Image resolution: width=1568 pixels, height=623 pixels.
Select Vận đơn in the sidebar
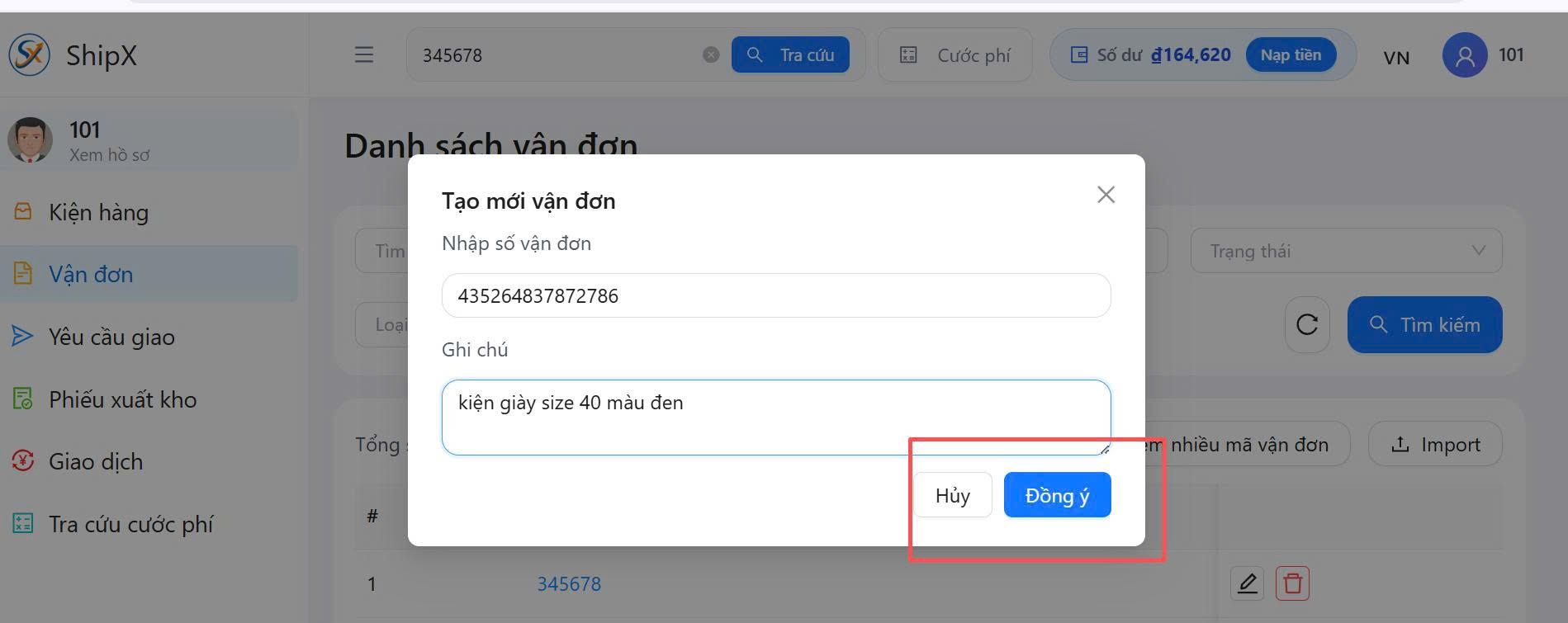click(x=149, y=274)
